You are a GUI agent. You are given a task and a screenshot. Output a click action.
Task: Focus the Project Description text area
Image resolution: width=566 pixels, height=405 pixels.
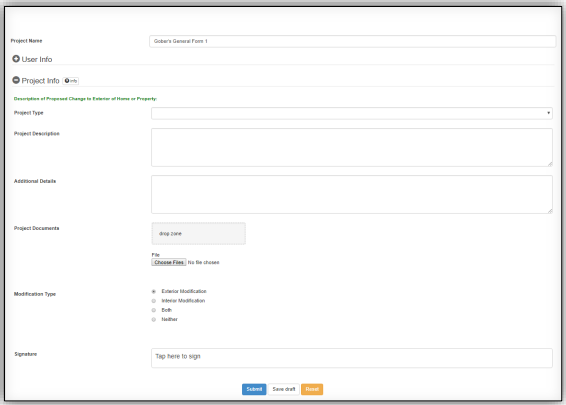point(352,147)
